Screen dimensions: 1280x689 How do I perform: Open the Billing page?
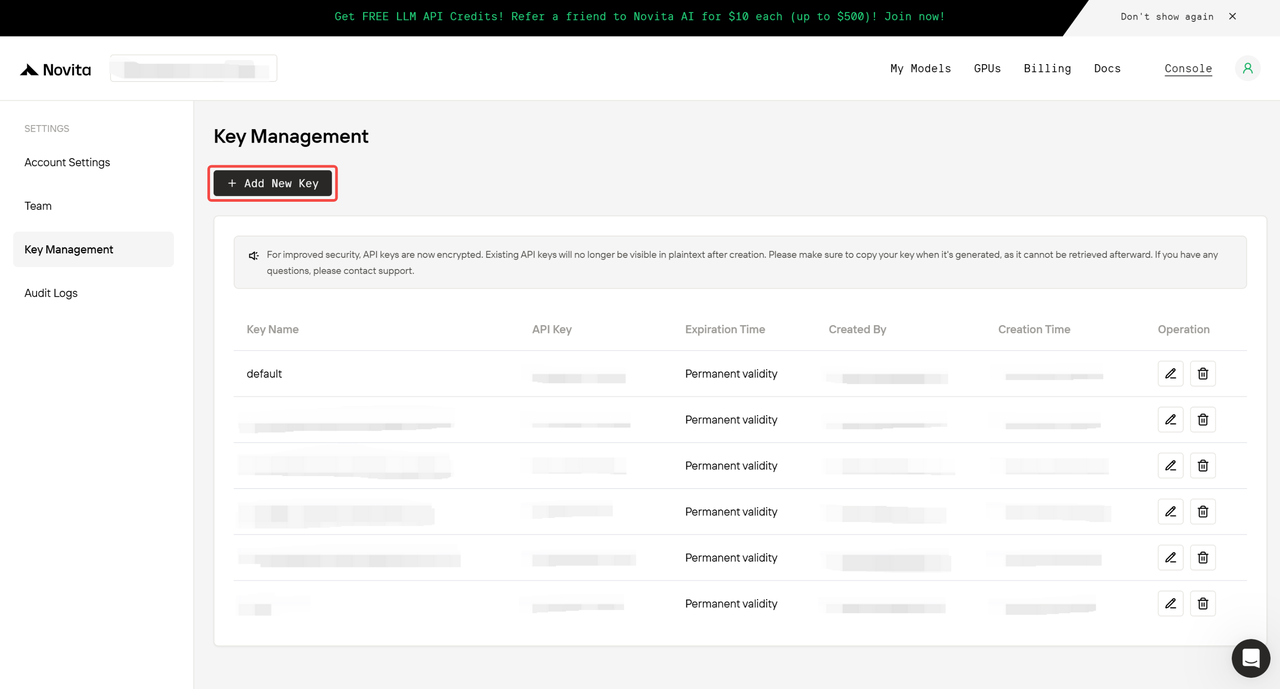tap(1047, 69)
